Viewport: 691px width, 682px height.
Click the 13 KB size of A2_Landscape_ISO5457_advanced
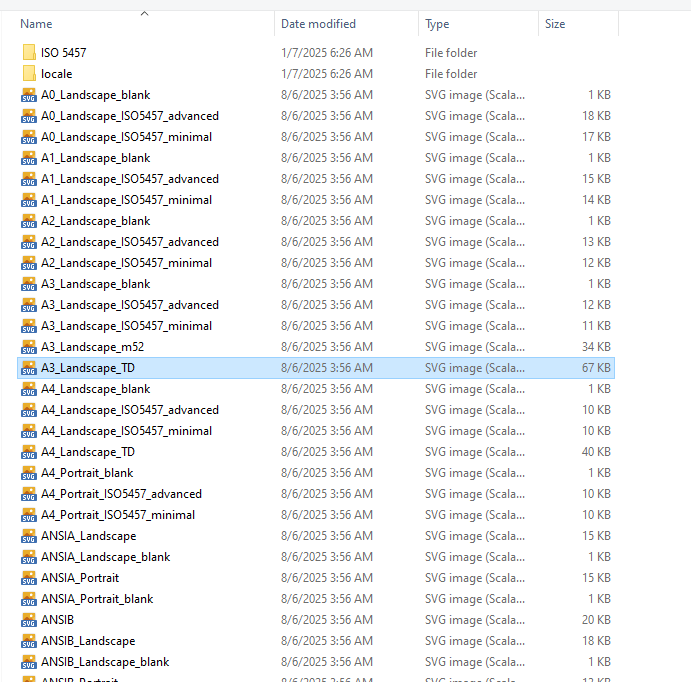click(x=596, y=242)
